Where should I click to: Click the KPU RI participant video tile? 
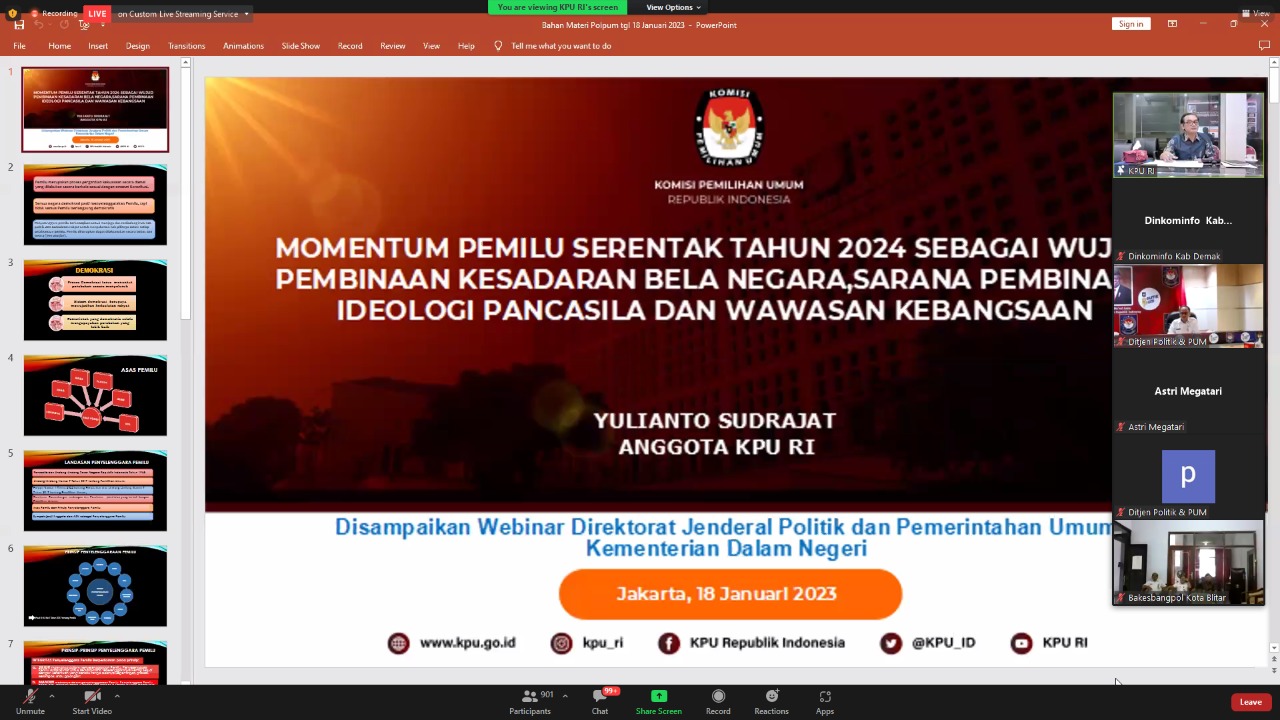coord(1188,135)
